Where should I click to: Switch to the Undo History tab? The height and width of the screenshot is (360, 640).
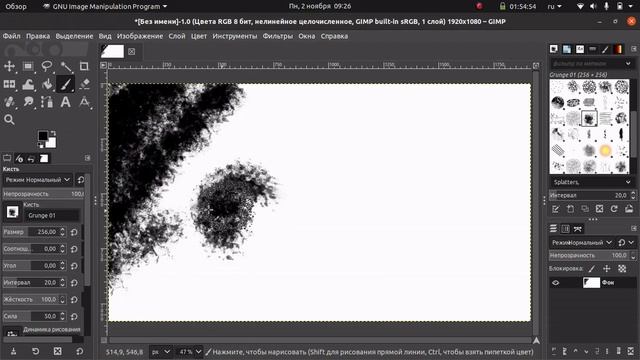pyautogui.click(x=31, y=158)
